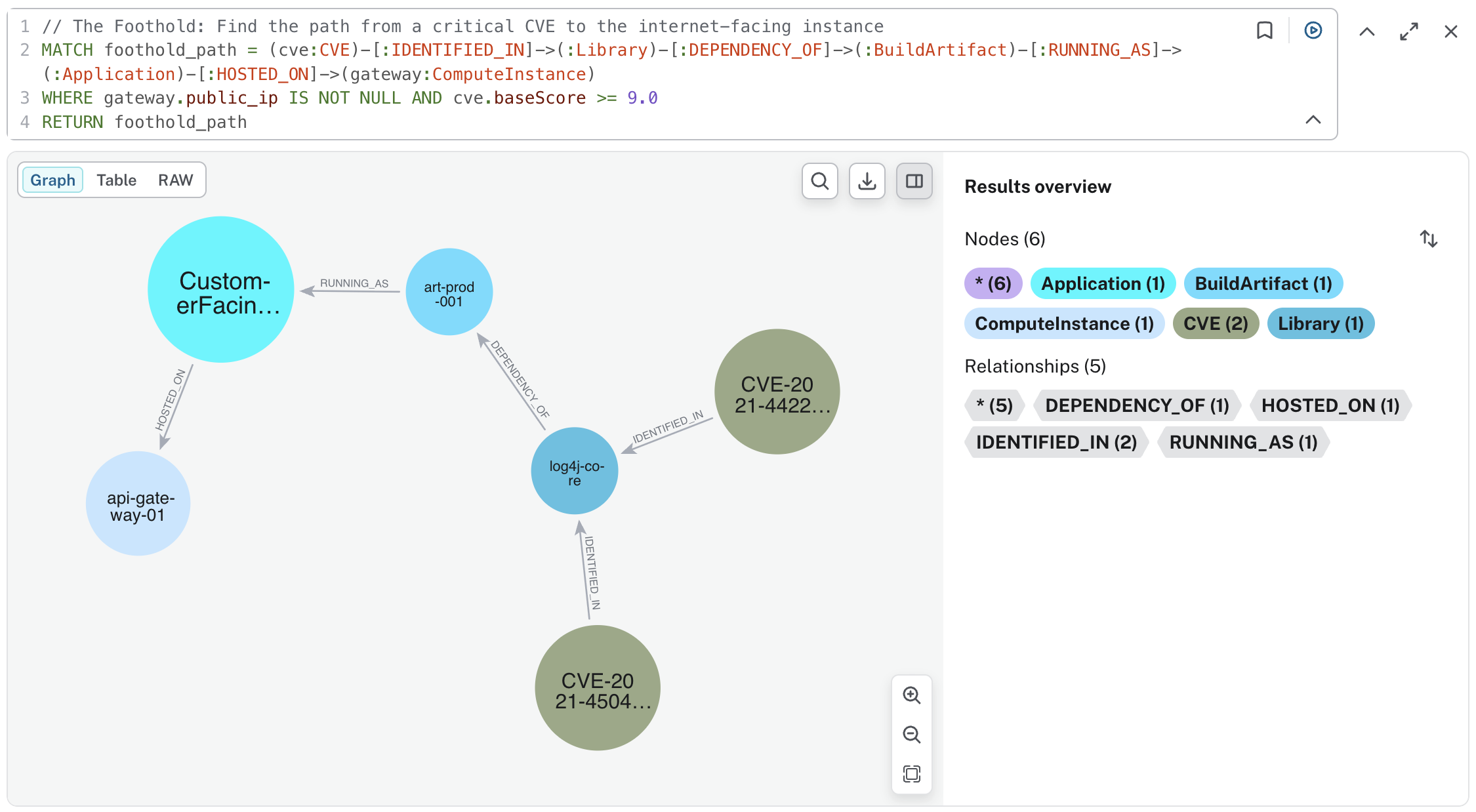Toggle the CVE (2) node label chip

click(1215, 323)
